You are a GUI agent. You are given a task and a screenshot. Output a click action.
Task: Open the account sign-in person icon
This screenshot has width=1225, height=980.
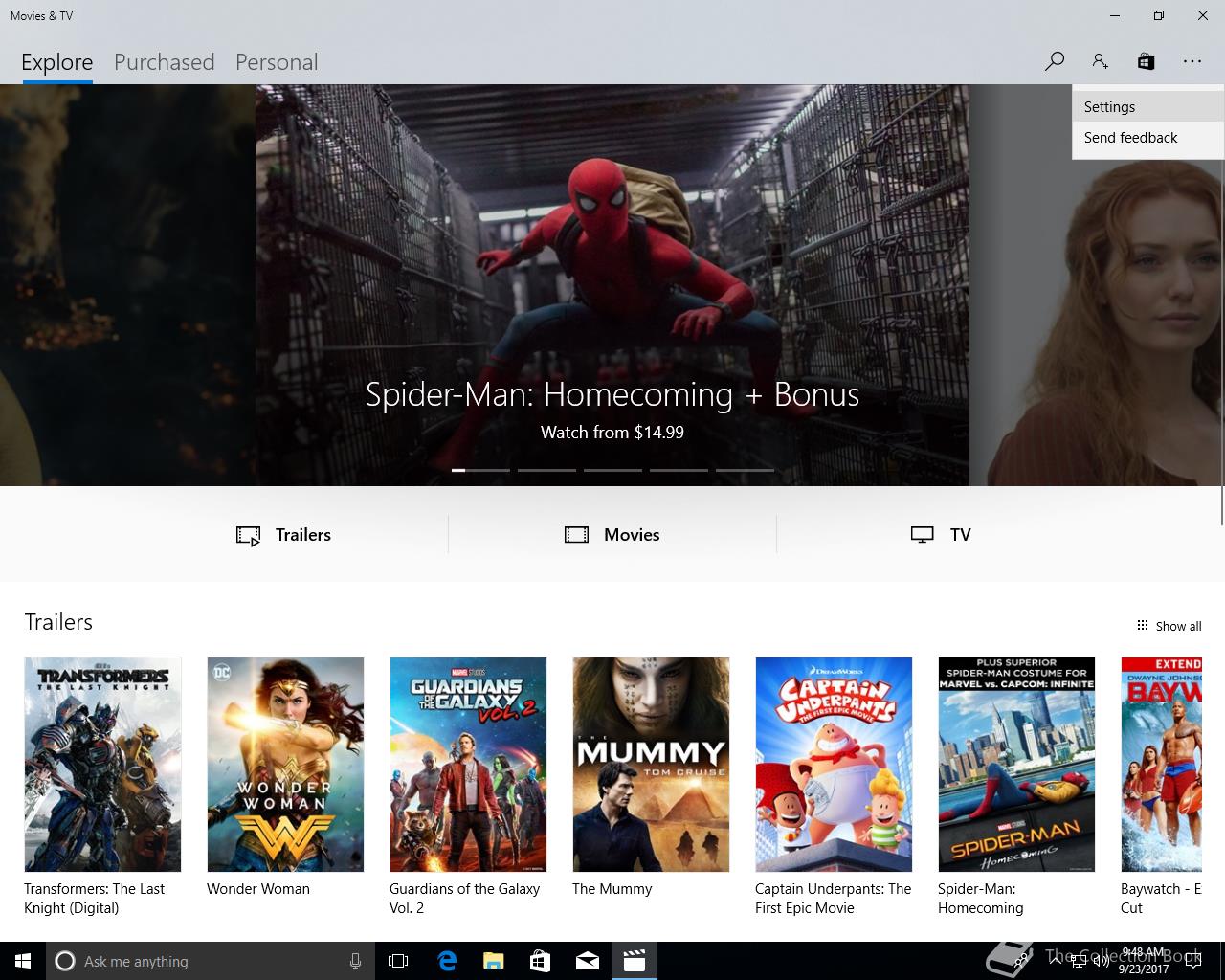pyautogui.click(x=1100, y=61)
